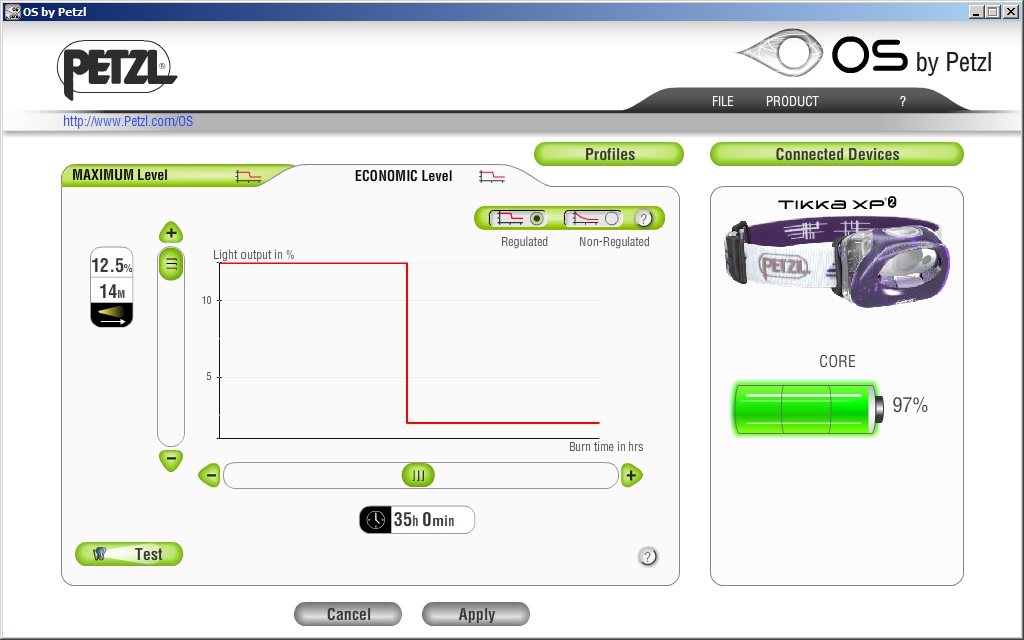Image resolution: width=1024 pixels, height=640 pixels.
Task: Click the 12.5% light output value
Action: (x=112, y=265)
